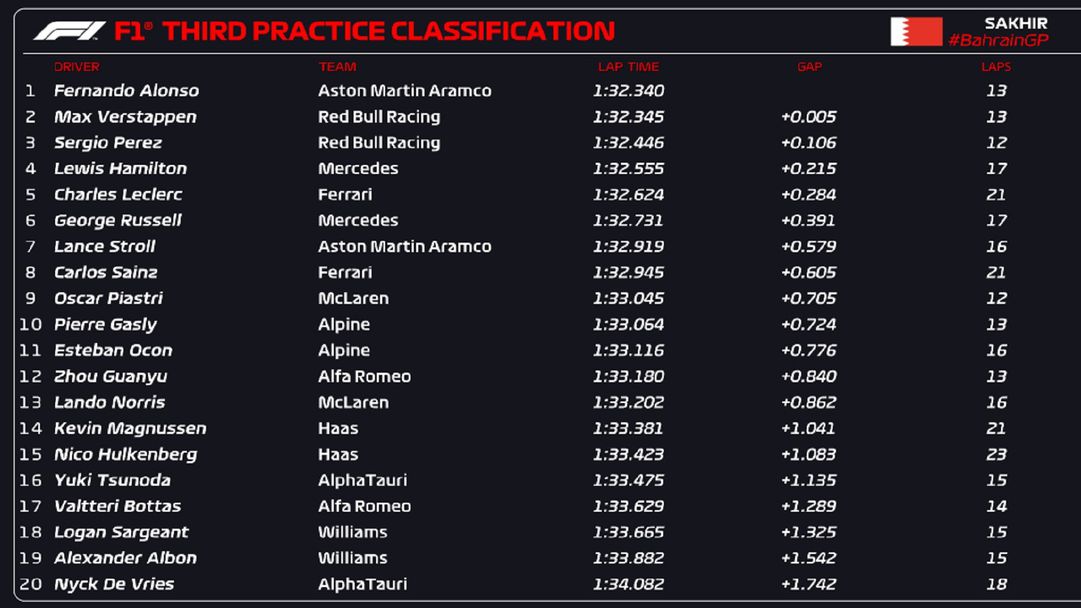Click Oscar Piastri's McLaren team name
Viewport: 1081px width, 608px height.
coord(353,299)
